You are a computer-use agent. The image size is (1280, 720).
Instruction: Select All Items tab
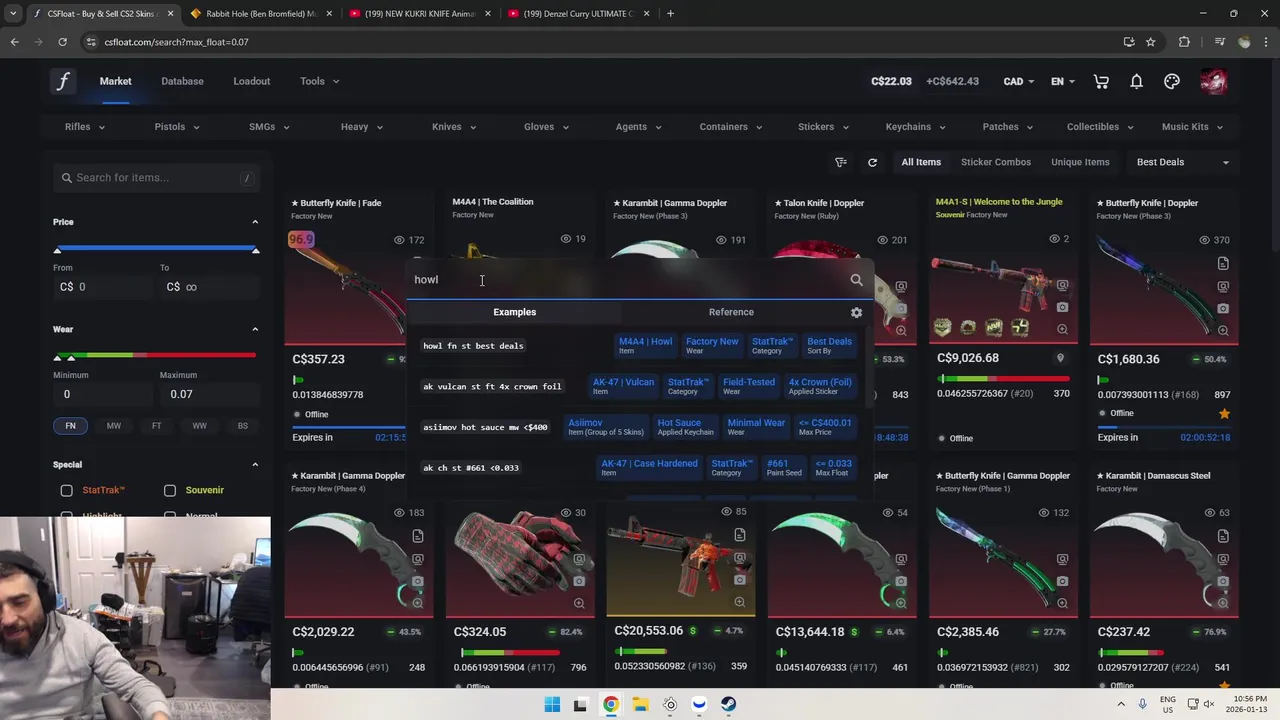click(921, 162)
